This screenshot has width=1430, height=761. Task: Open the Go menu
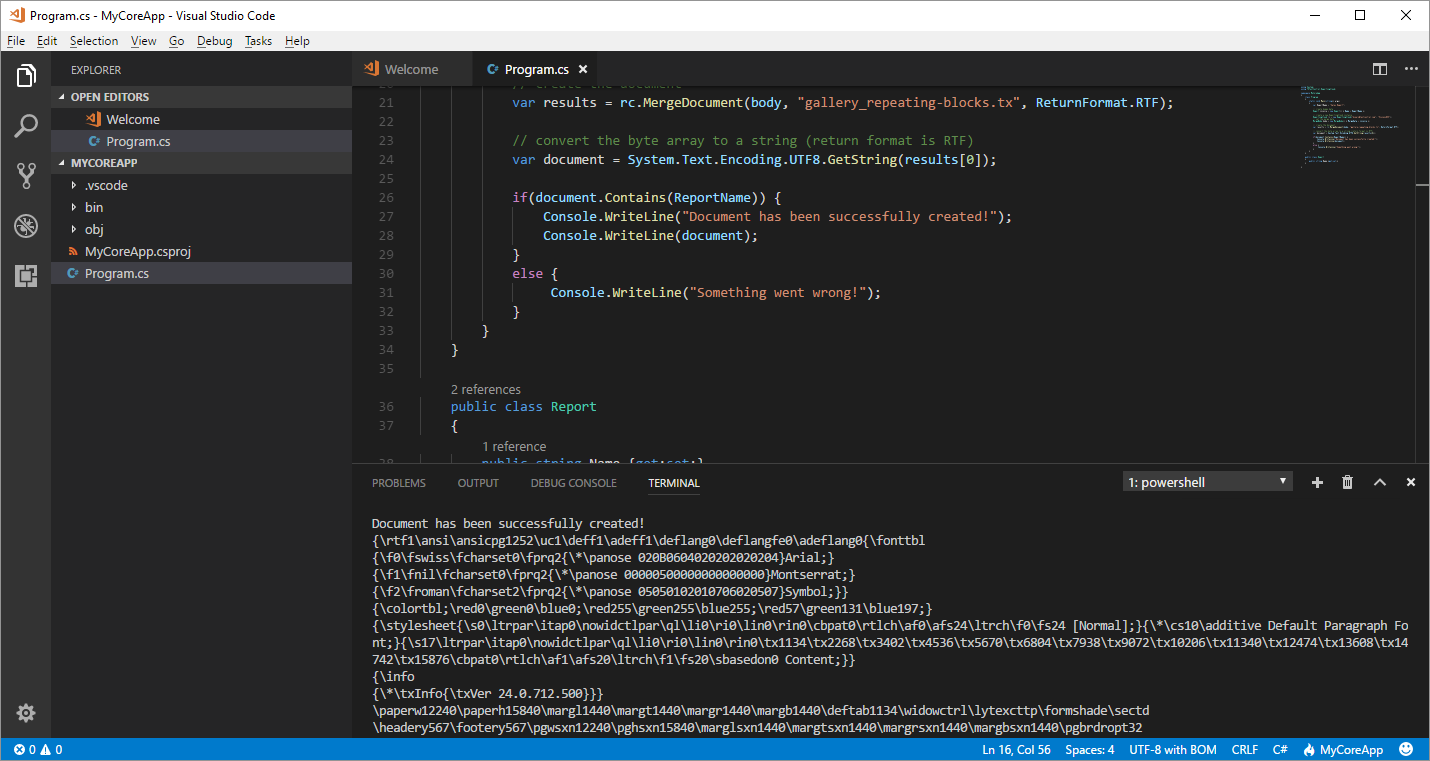177,41
